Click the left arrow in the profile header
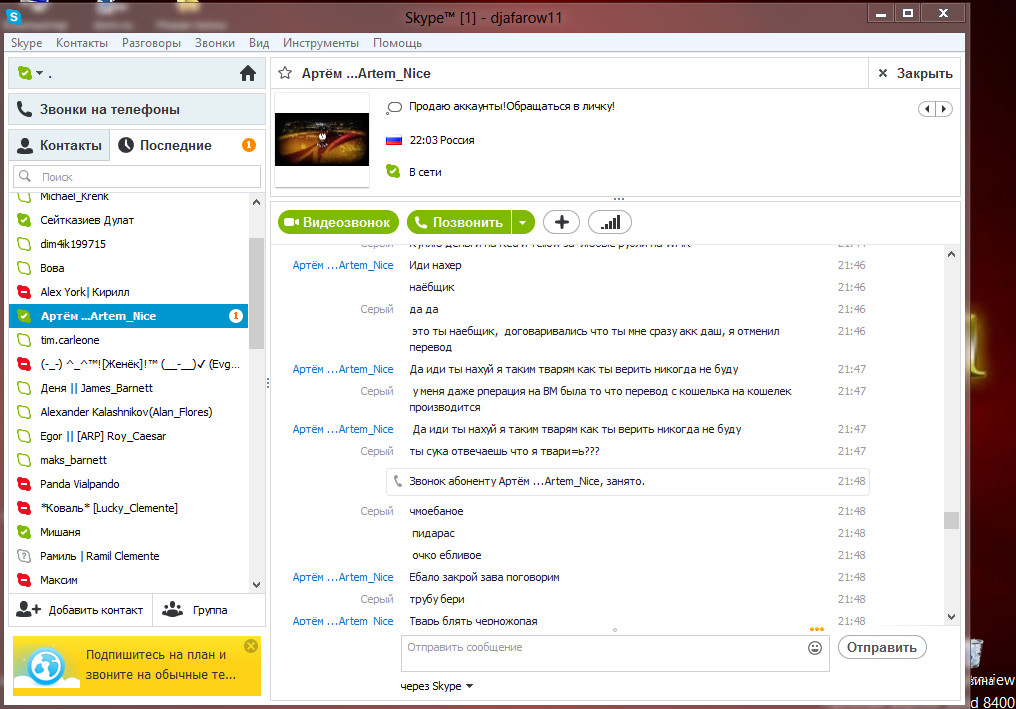 pyautogui.click(x=928, y=109)
